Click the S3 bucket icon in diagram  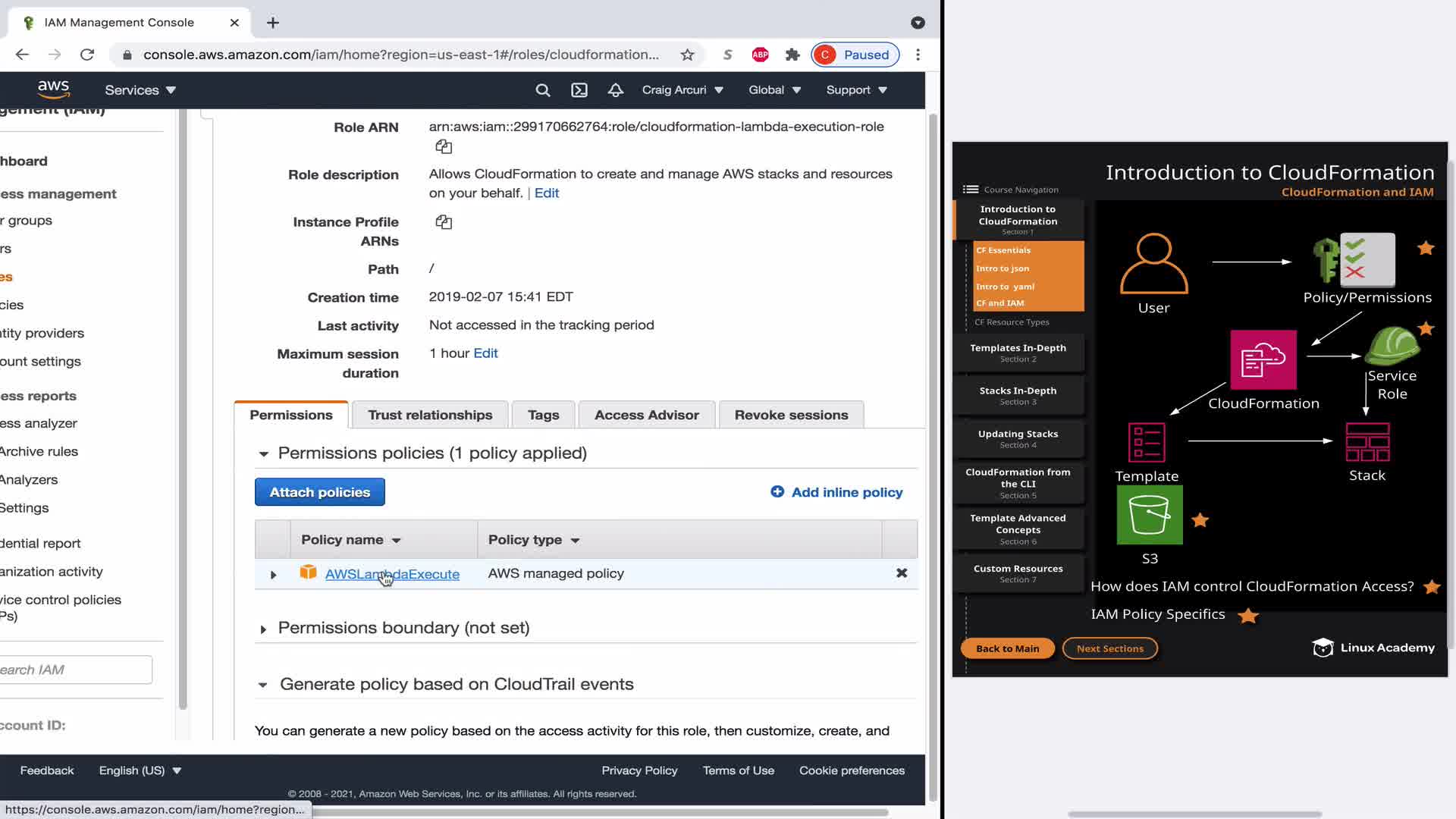tap(1149, 516)
